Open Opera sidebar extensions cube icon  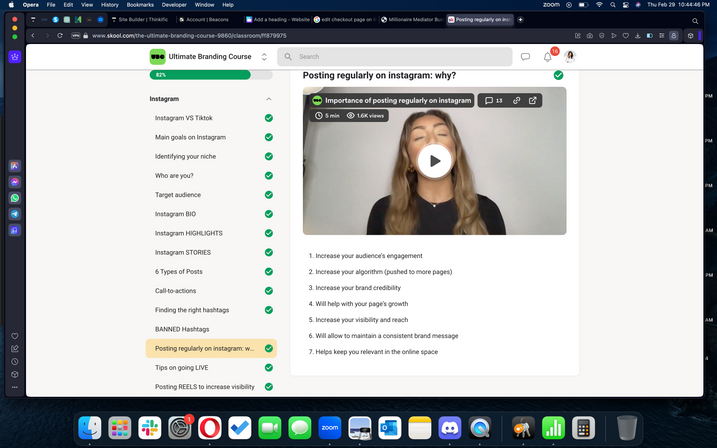[x=15, y=374]
